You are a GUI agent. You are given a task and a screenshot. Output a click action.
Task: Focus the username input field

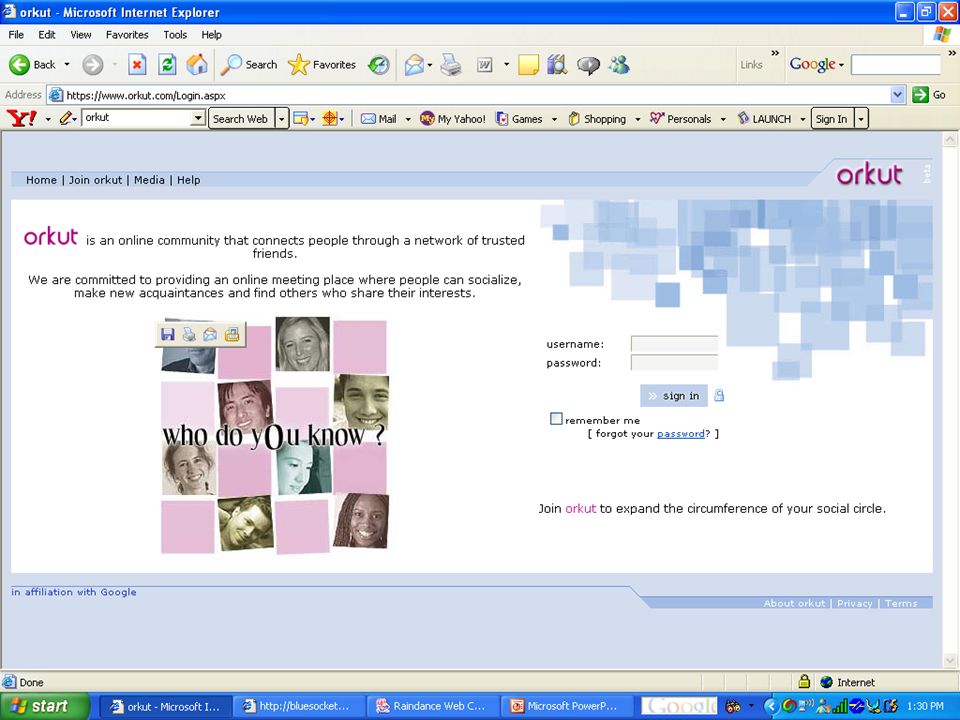point(674,343)
